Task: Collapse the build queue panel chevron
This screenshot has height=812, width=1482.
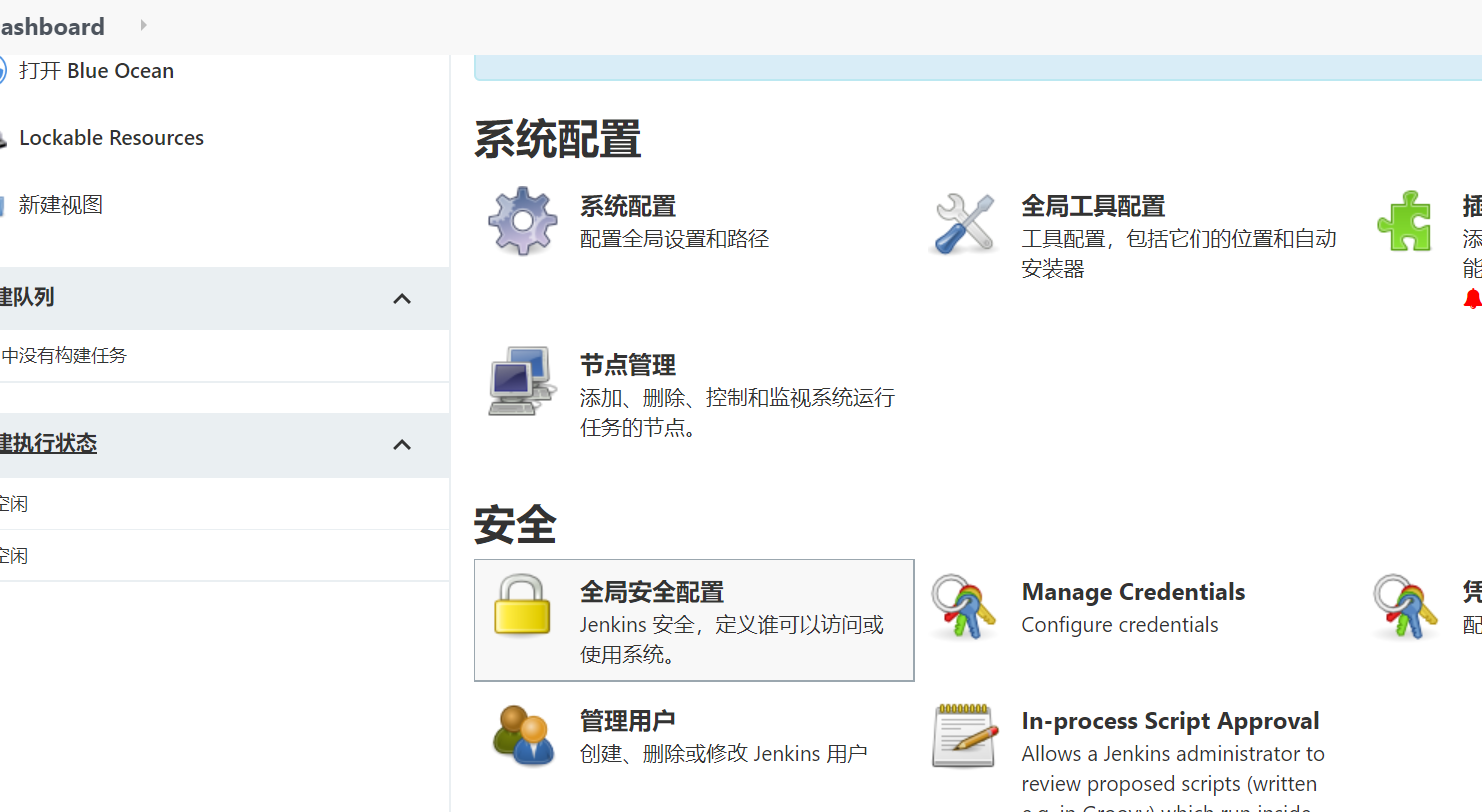Action: [402, 298]
